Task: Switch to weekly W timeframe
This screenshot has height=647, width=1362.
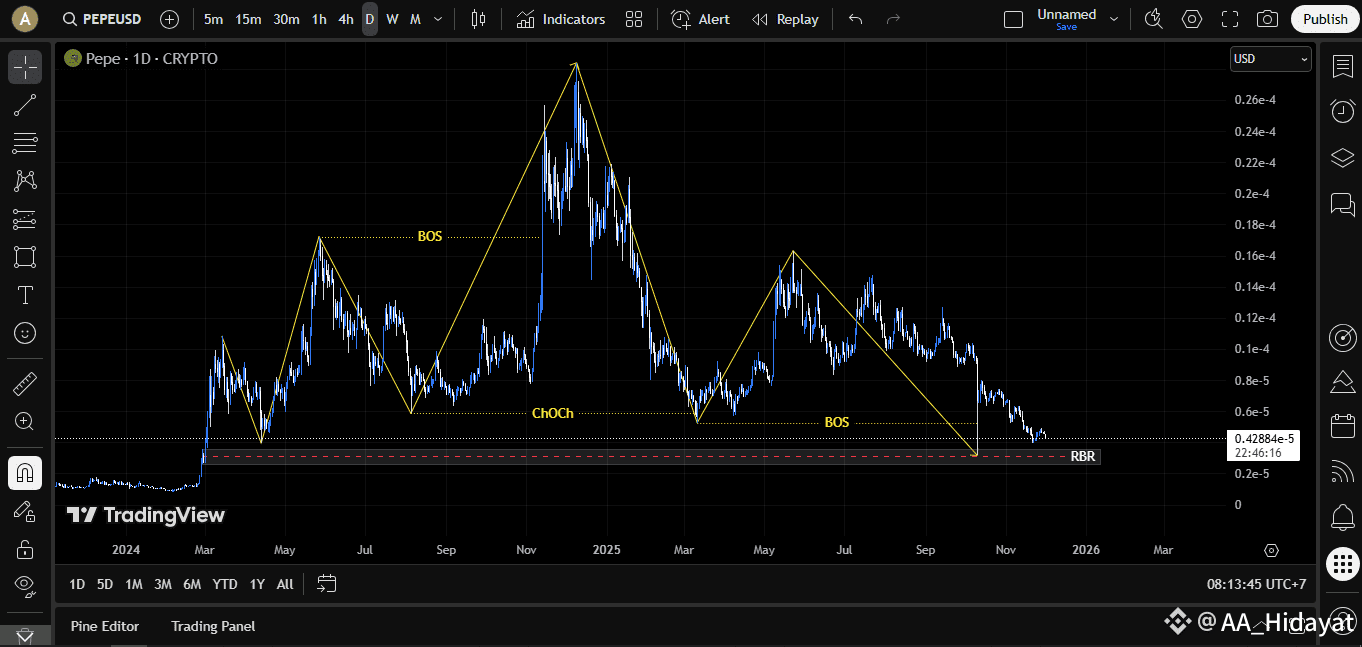Action: (392, 19)
